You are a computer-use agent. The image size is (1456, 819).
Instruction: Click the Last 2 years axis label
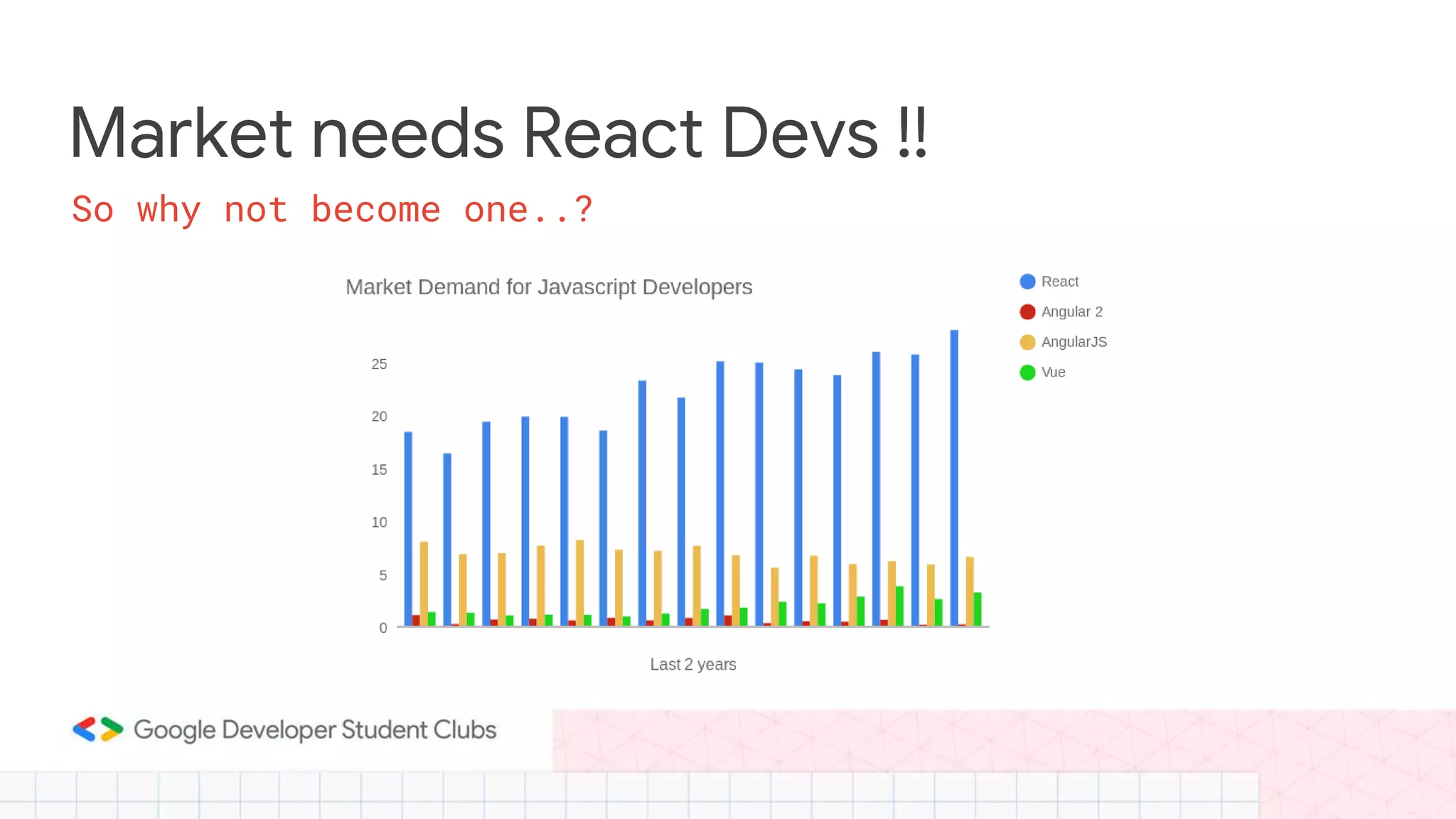click(693, 664)
